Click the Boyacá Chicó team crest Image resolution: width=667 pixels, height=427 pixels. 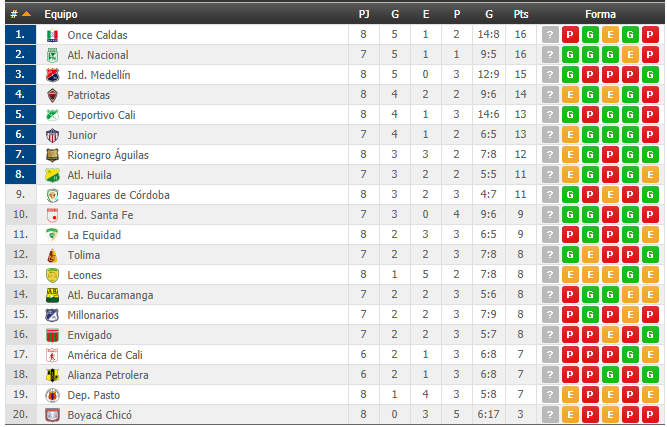pyautogui.click(x=52, y=415)
